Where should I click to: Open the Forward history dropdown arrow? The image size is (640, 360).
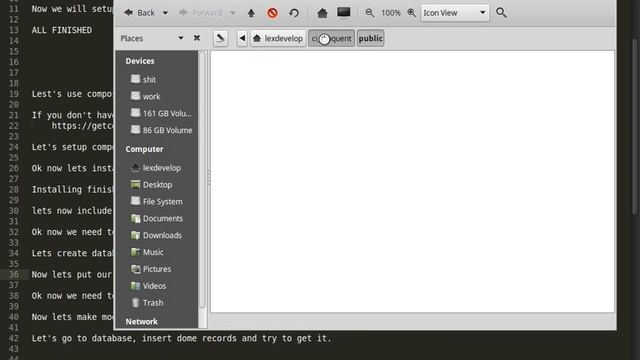(x=233, y=13)
